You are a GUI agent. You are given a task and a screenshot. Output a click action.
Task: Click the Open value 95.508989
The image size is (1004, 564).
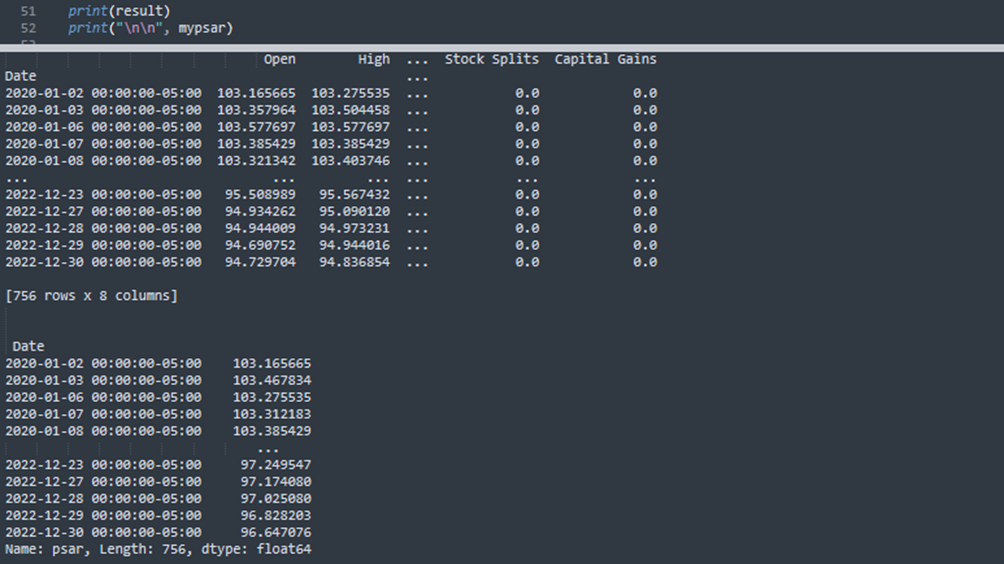(x=260, y=195)
